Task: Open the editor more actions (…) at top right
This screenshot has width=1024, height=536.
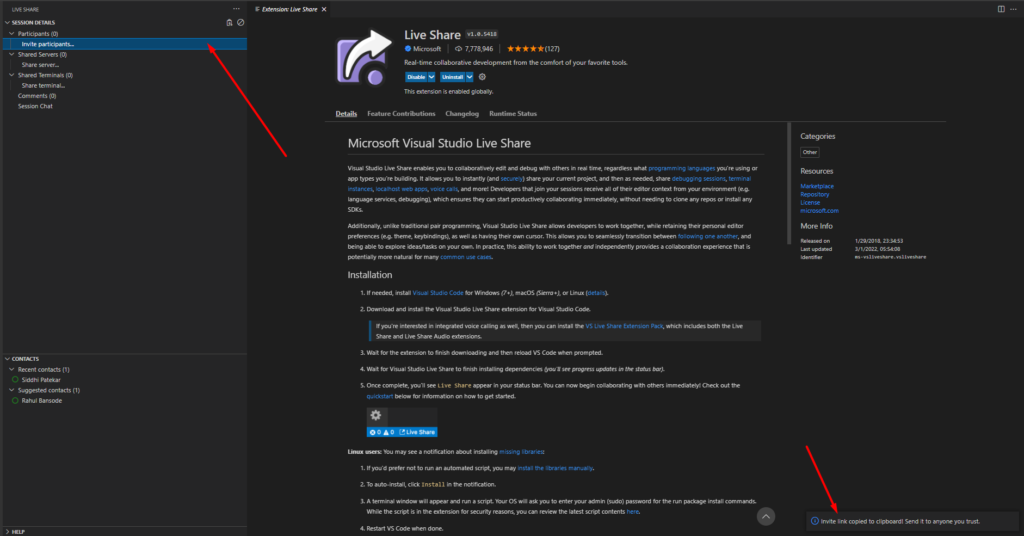Action: point(1014,9)
